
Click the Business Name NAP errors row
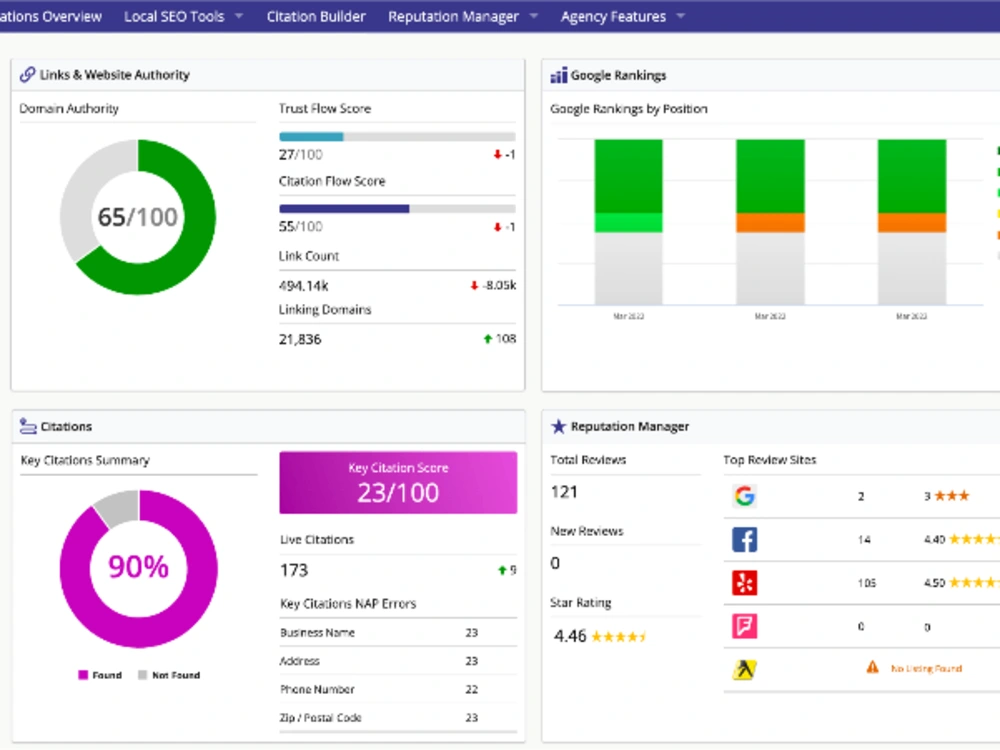(x=398, y=633)
